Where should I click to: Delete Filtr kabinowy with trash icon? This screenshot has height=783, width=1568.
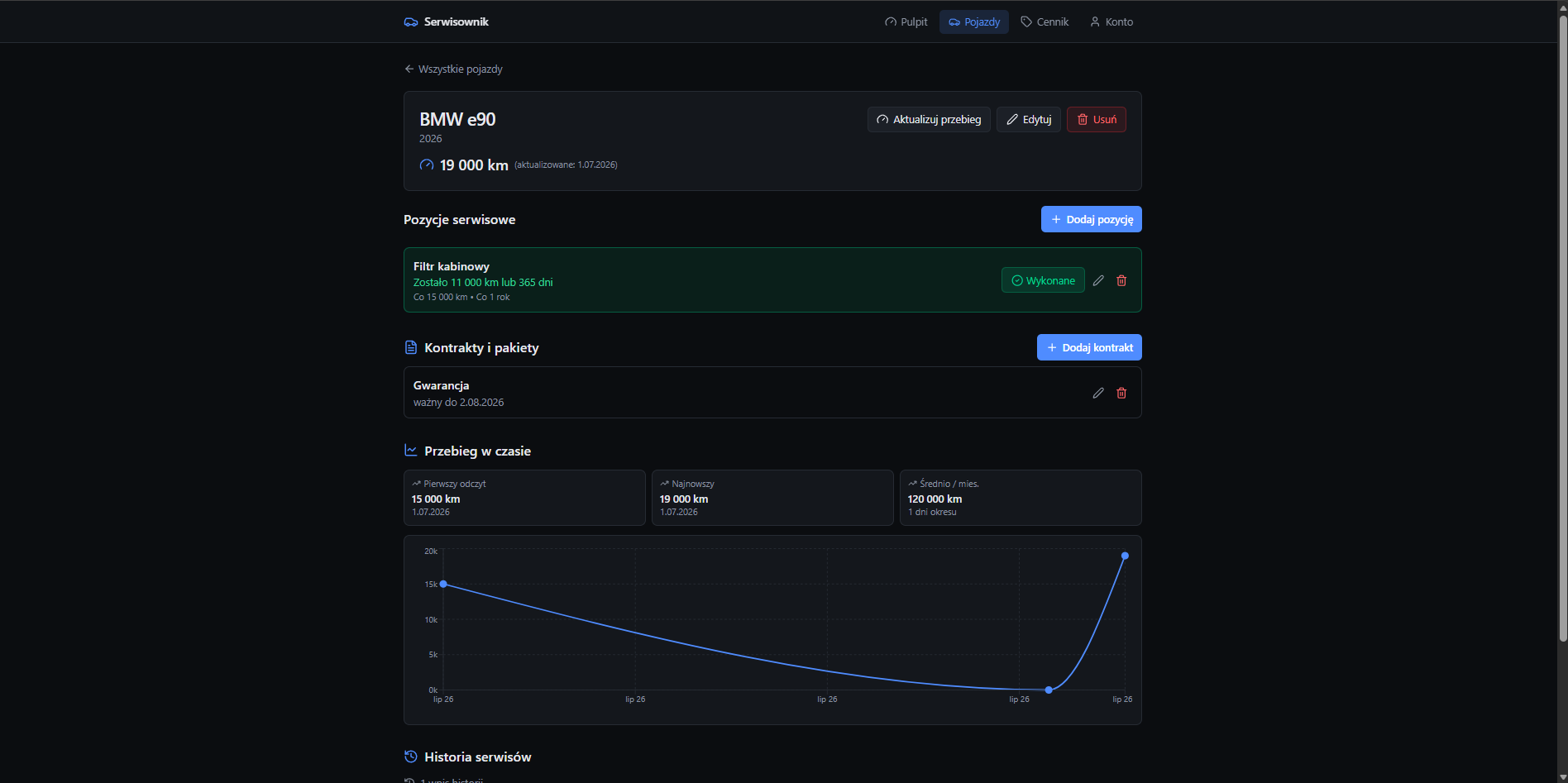click(x=1121, y=280)
